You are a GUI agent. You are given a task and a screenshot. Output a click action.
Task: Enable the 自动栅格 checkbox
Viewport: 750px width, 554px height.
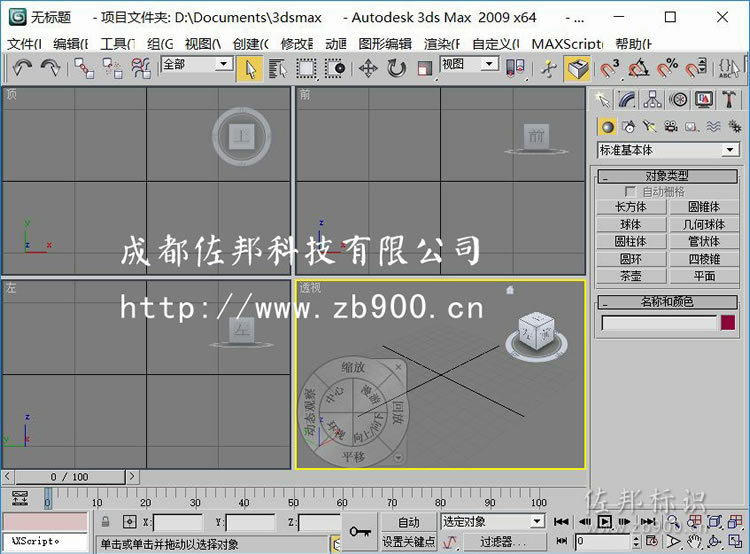630,192
